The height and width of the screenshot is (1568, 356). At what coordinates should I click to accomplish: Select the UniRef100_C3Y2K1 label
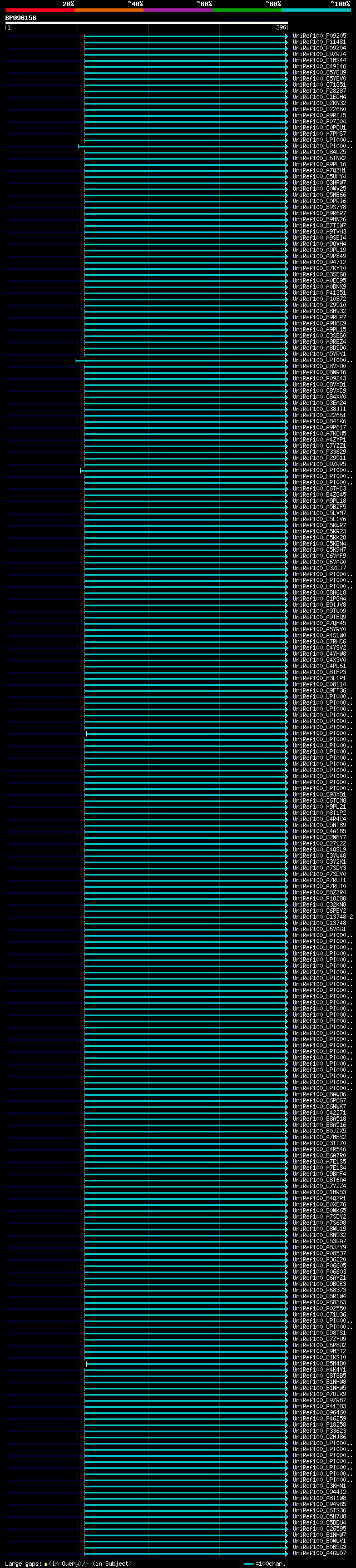click(x=319, y=862)
